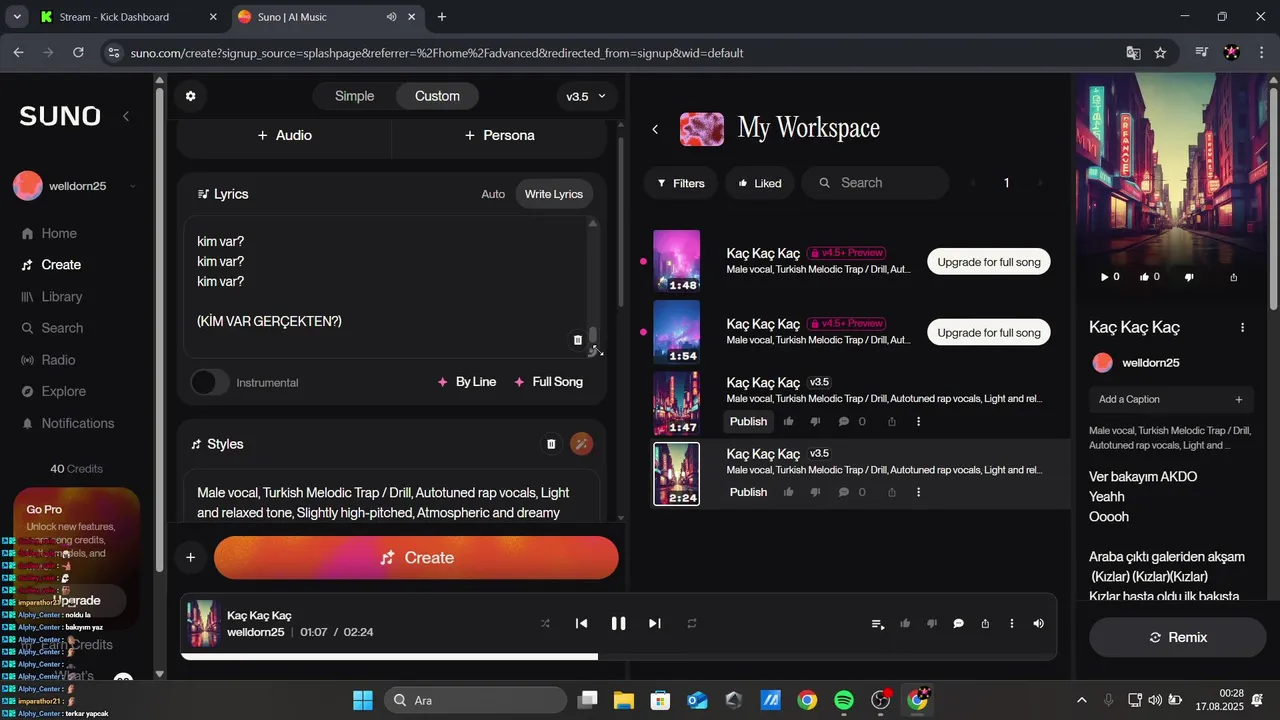This screenshot has height=720, width=1280.
Task: Open more options in the player bar
Action: [x=1012, y=623]
